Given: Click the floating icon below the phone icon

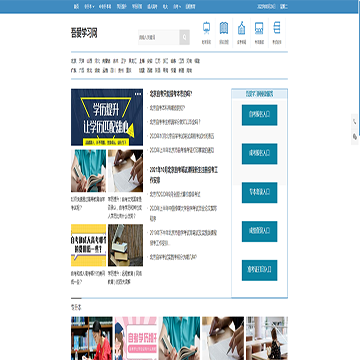Looking at the screenshot, I should coord(355,137).
